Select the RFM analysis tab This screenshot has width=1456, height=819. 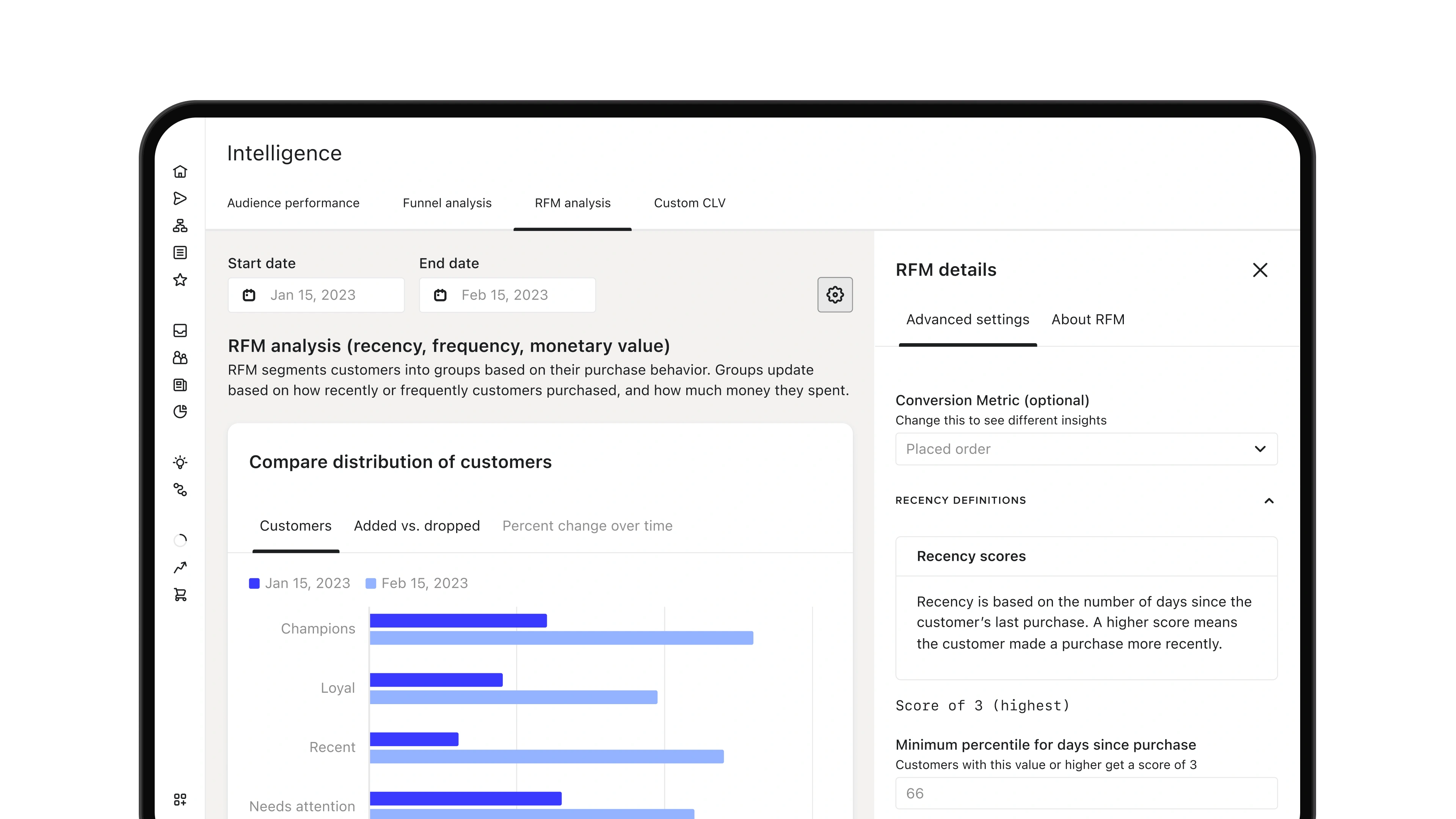(573, 203)
